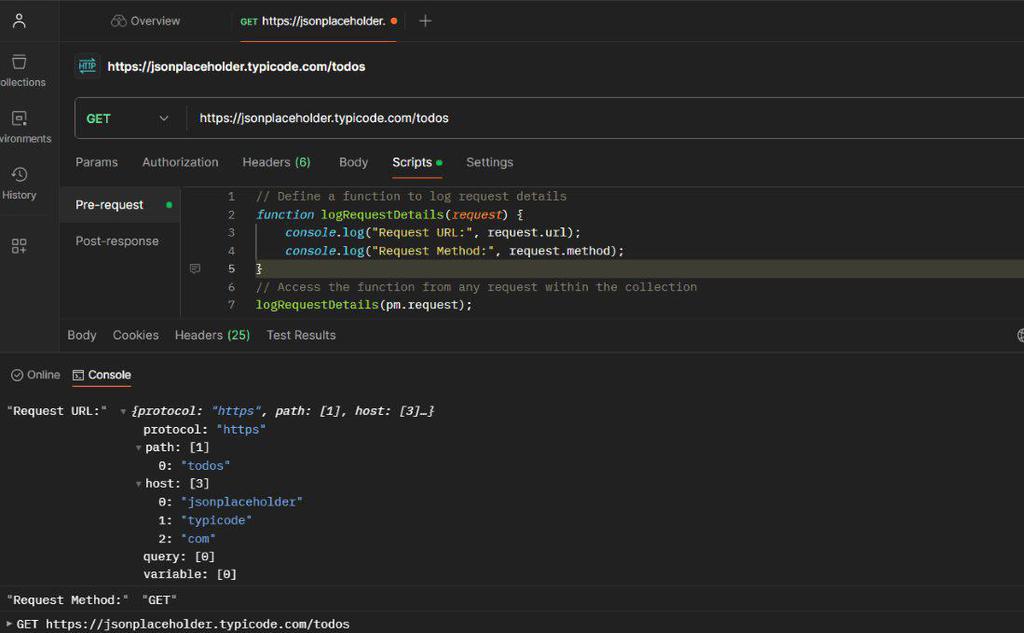Click the globe icon by response tabs

click(1020, 335)
